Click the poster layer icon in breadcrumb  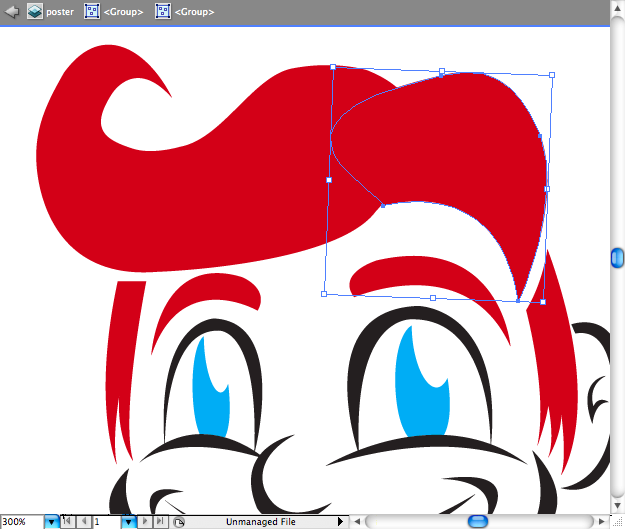click(x=35, y=11)
